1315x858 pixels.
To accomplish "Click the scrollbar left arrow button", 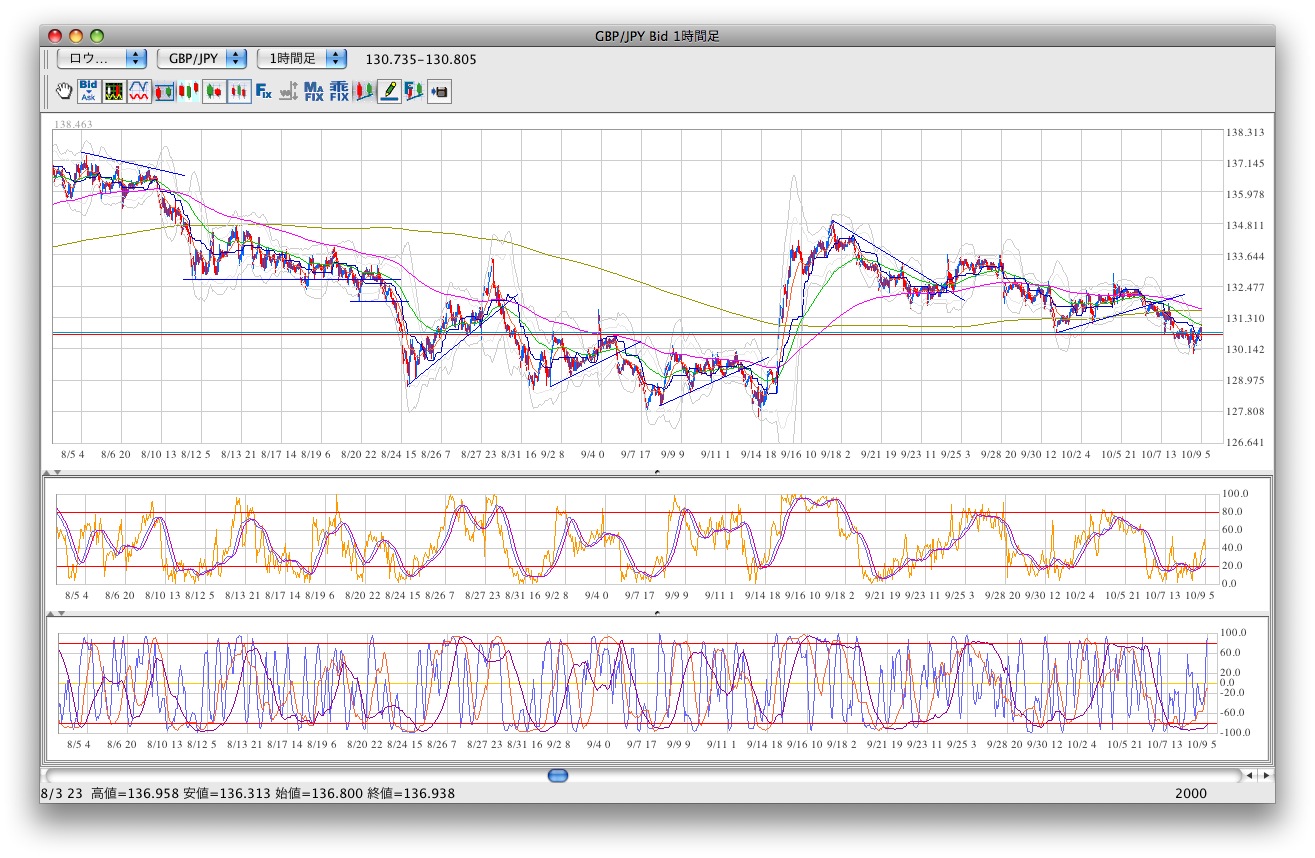I will click(x=1249, y=775).
